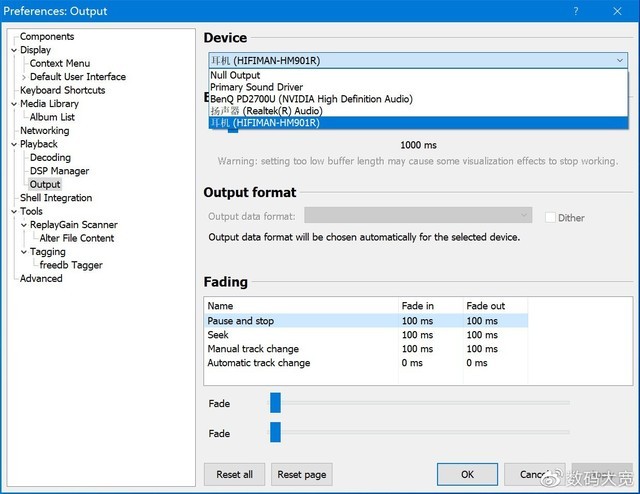Image resolution: width=640 pixels, height=494 pixels.
Task: Select Null Output from device list
Action: click(235, 75)
